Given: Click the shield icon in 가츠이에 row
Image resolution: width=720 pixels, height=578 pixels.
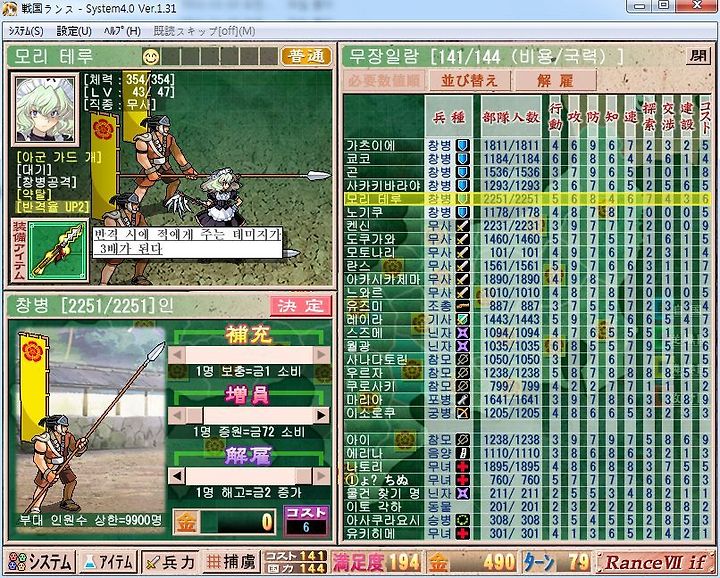Looking at the screenshot, I should [x=462, y=146].
